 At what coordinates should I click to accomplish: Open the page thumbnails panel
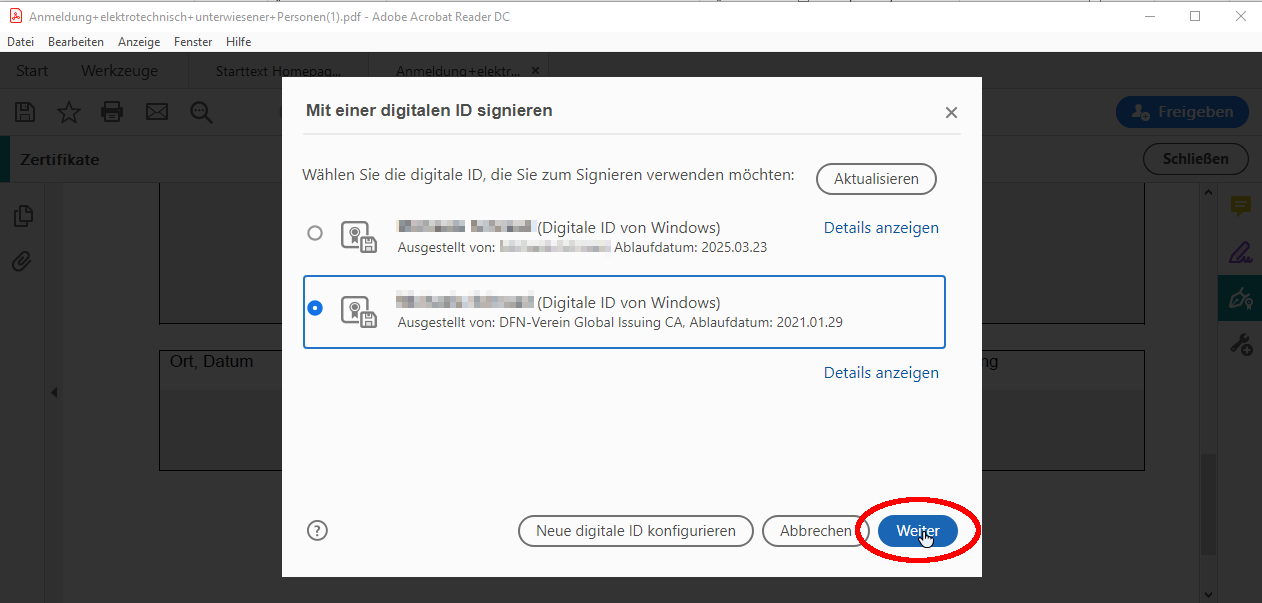[x=23, y=215]
